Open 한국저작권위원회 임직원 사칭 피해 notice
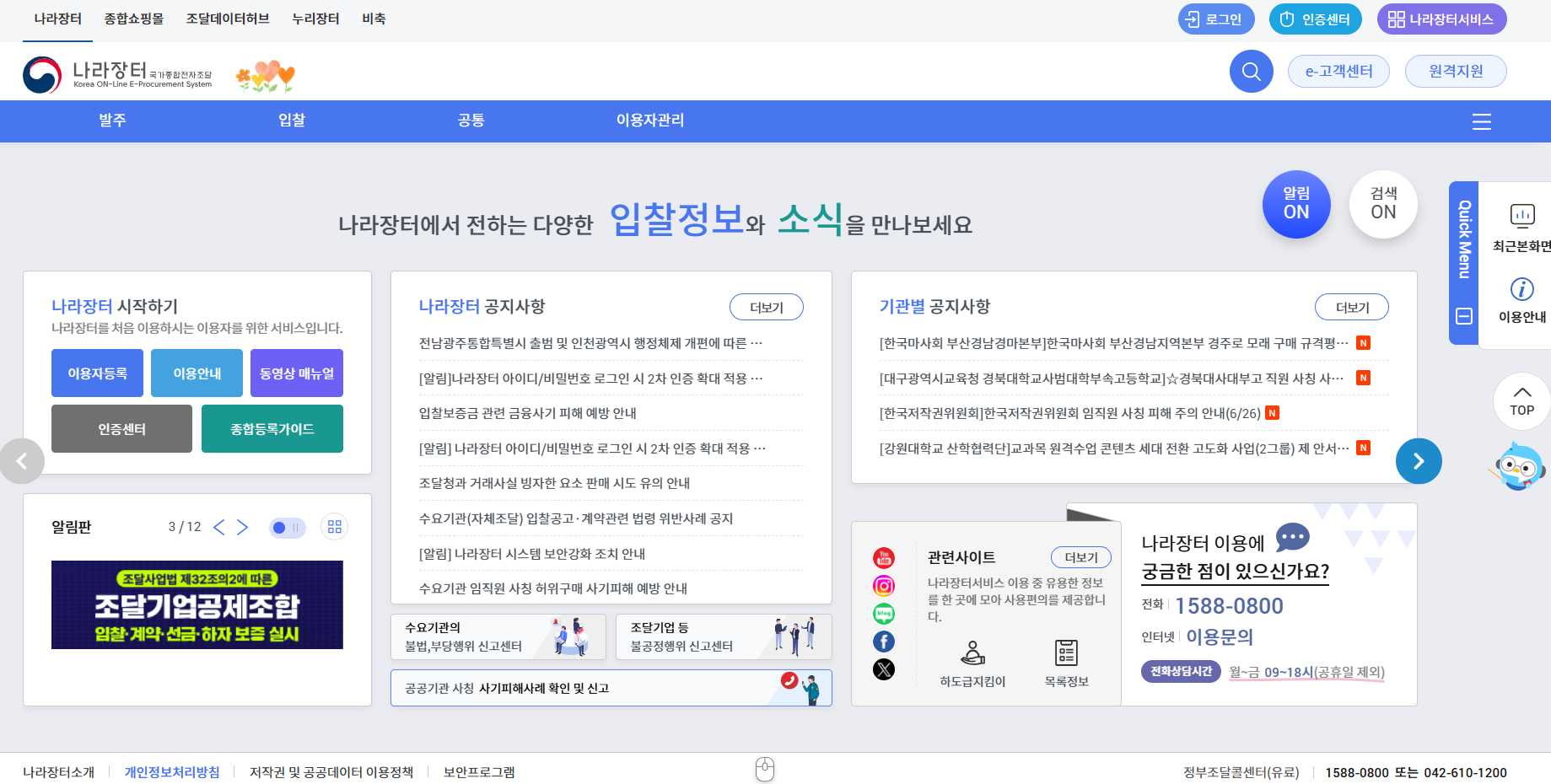This screenshot has height=784, width=1551. tap(1069, 413)
